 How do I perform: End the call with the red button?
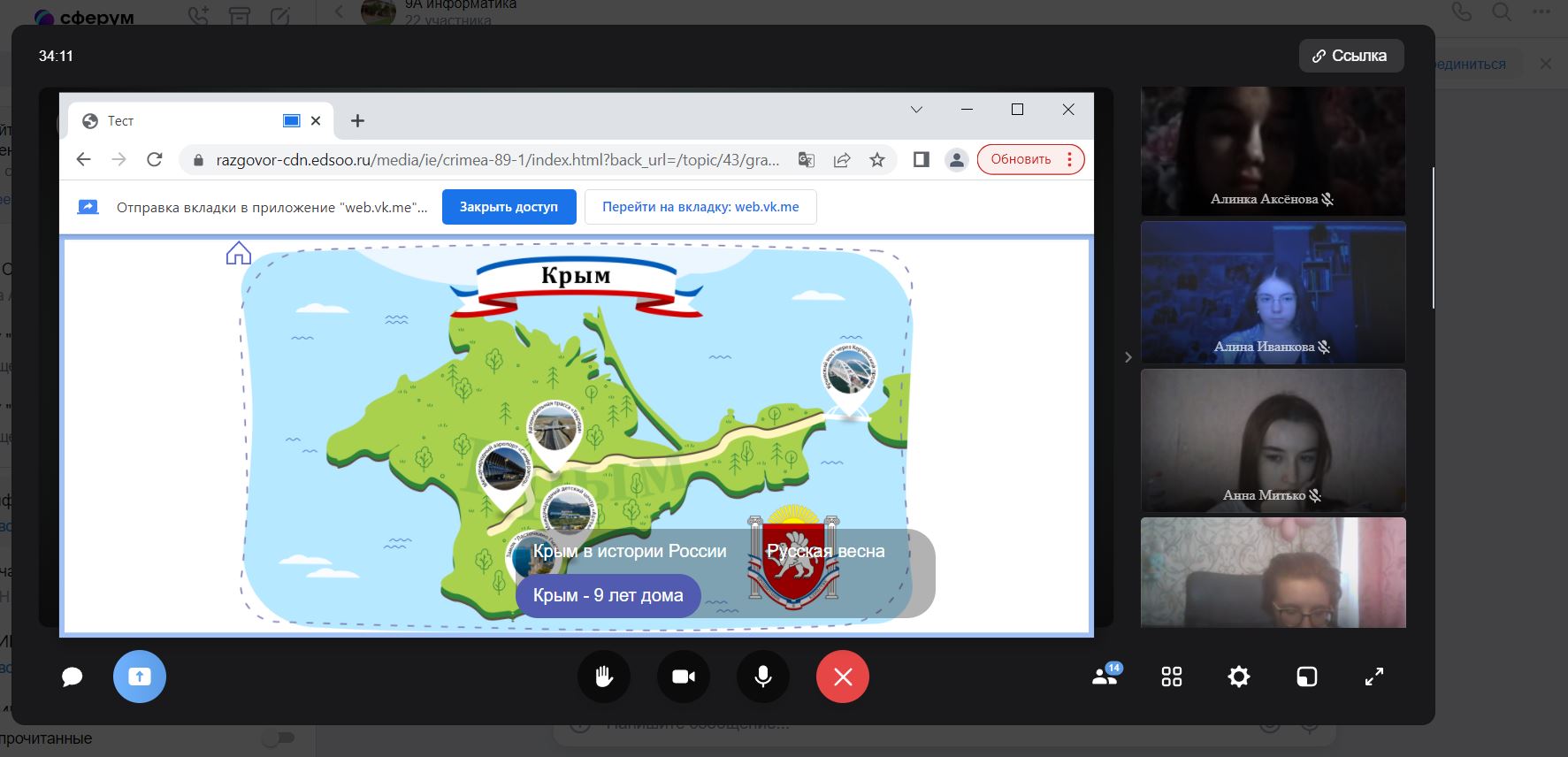pyautogui.click(x=843, y=677)
